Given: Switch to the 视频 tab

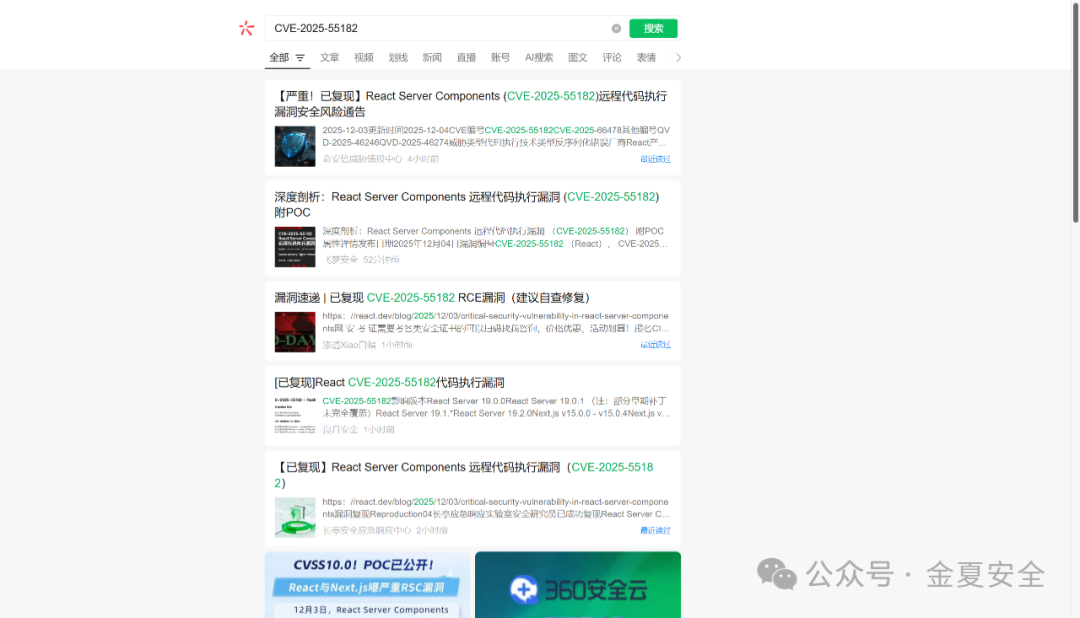Looking at the screenshot, I should (x=364, y=57).
